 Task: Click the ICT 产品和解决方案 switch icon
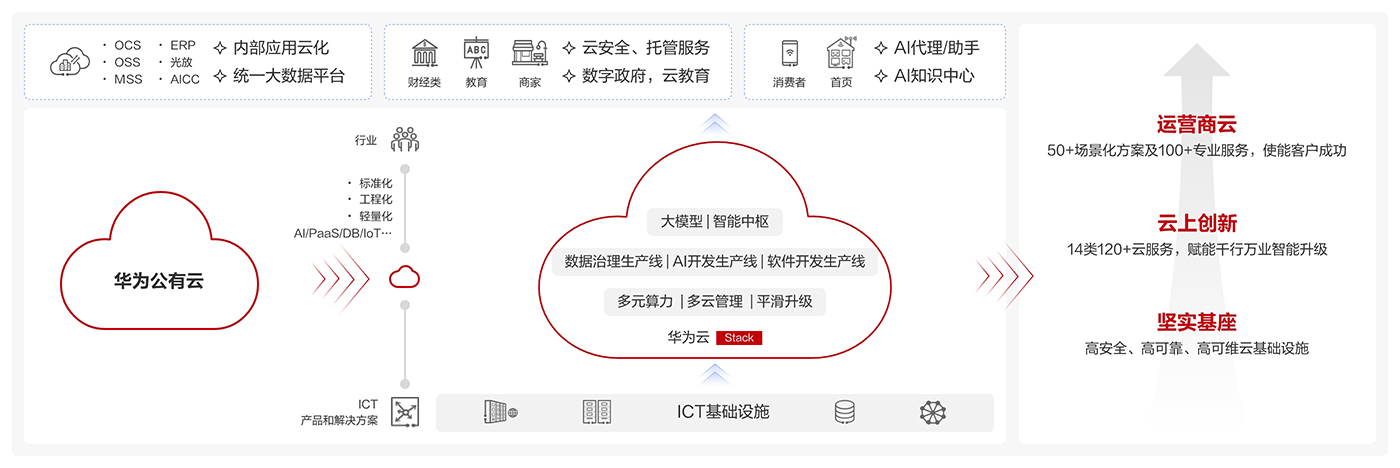[405, 412]
